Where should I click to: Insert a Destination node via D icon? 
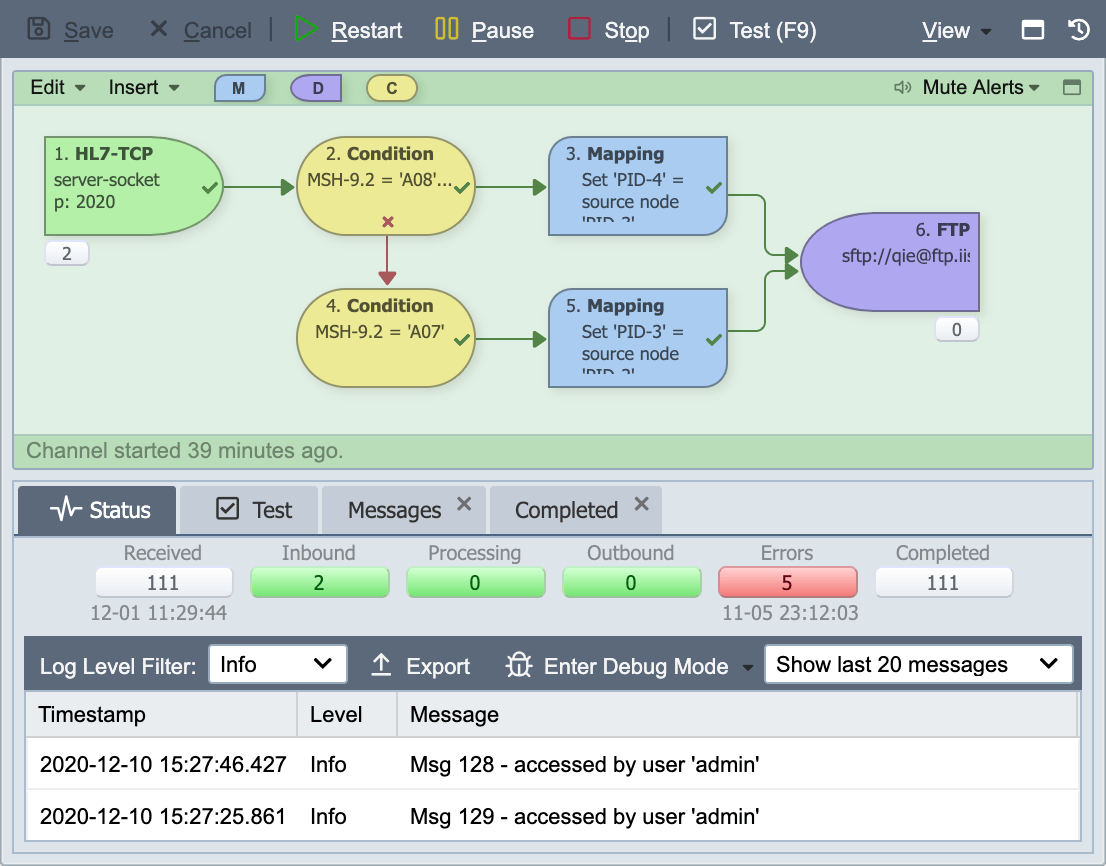(316, 88)
